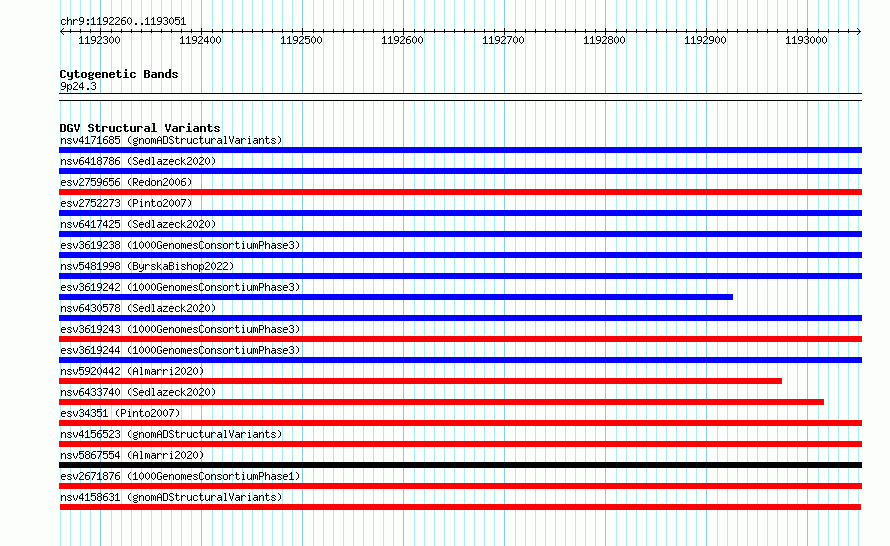Select the red bar under nsv6433740
The height and width of the screenshot is (546, 890).
point(442,402)
